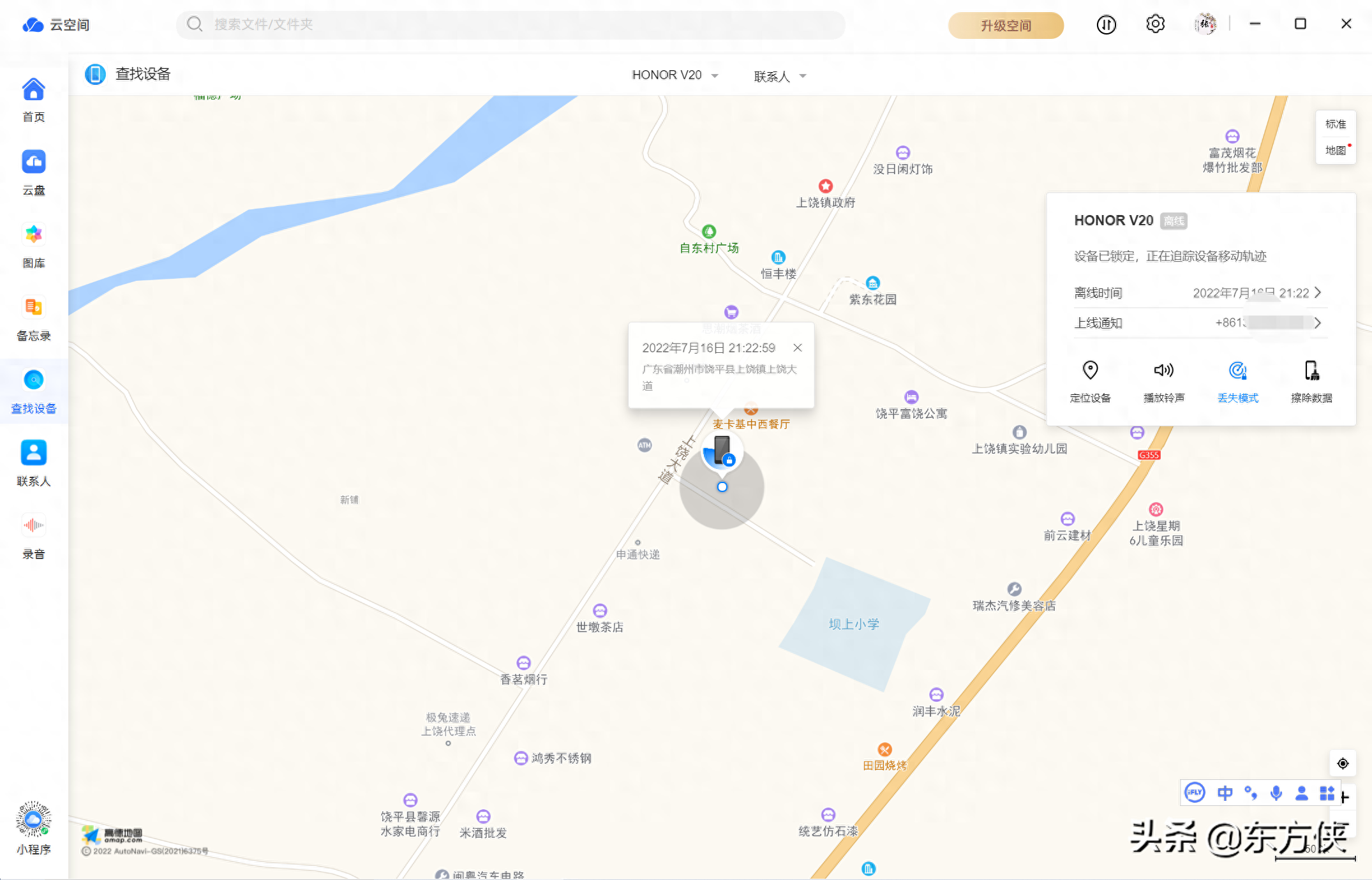This screenshot has height=880, width=1372.
Task: Open the settings gear icon
Action: [1155, 24]
